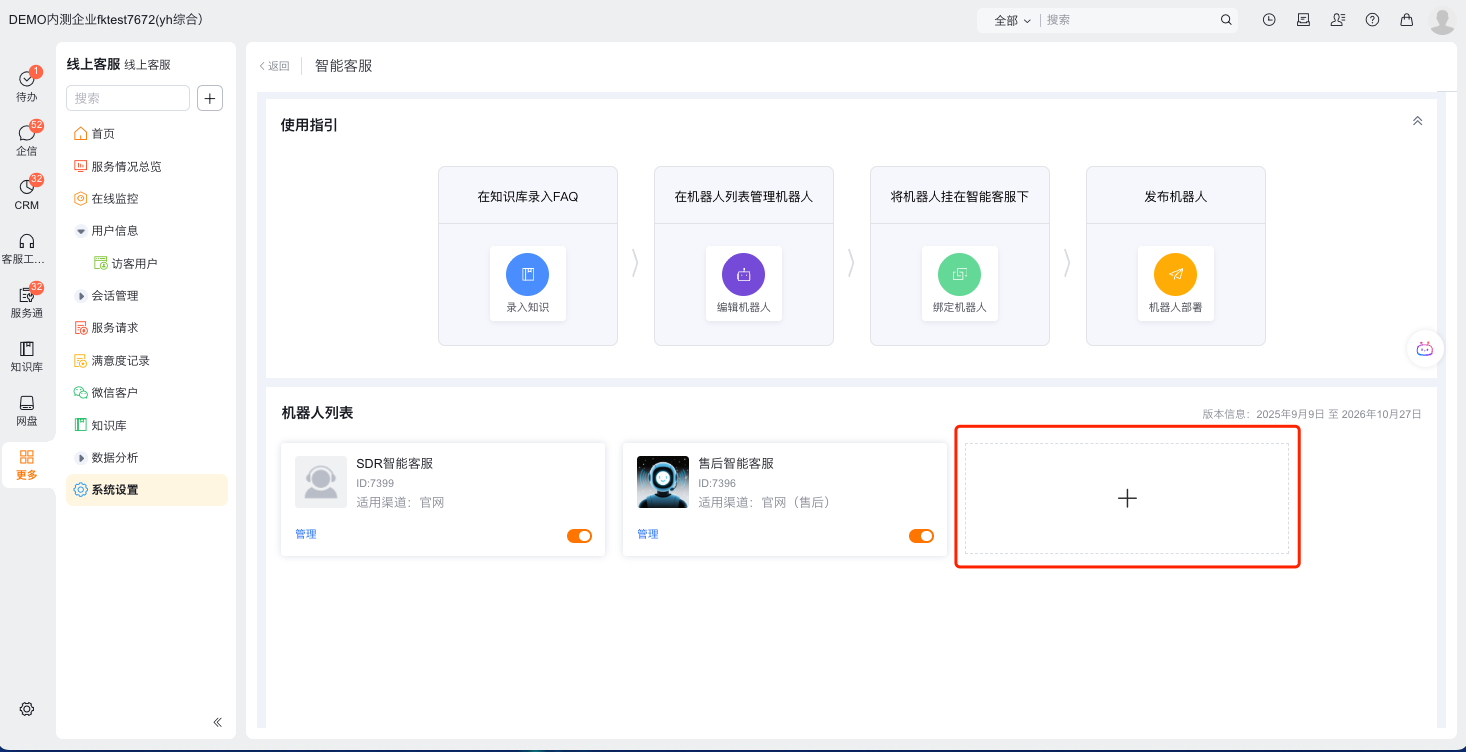The image size is (1466, 752).
Task: Click 售后智能客服 robot name
Action: [736, 464]
